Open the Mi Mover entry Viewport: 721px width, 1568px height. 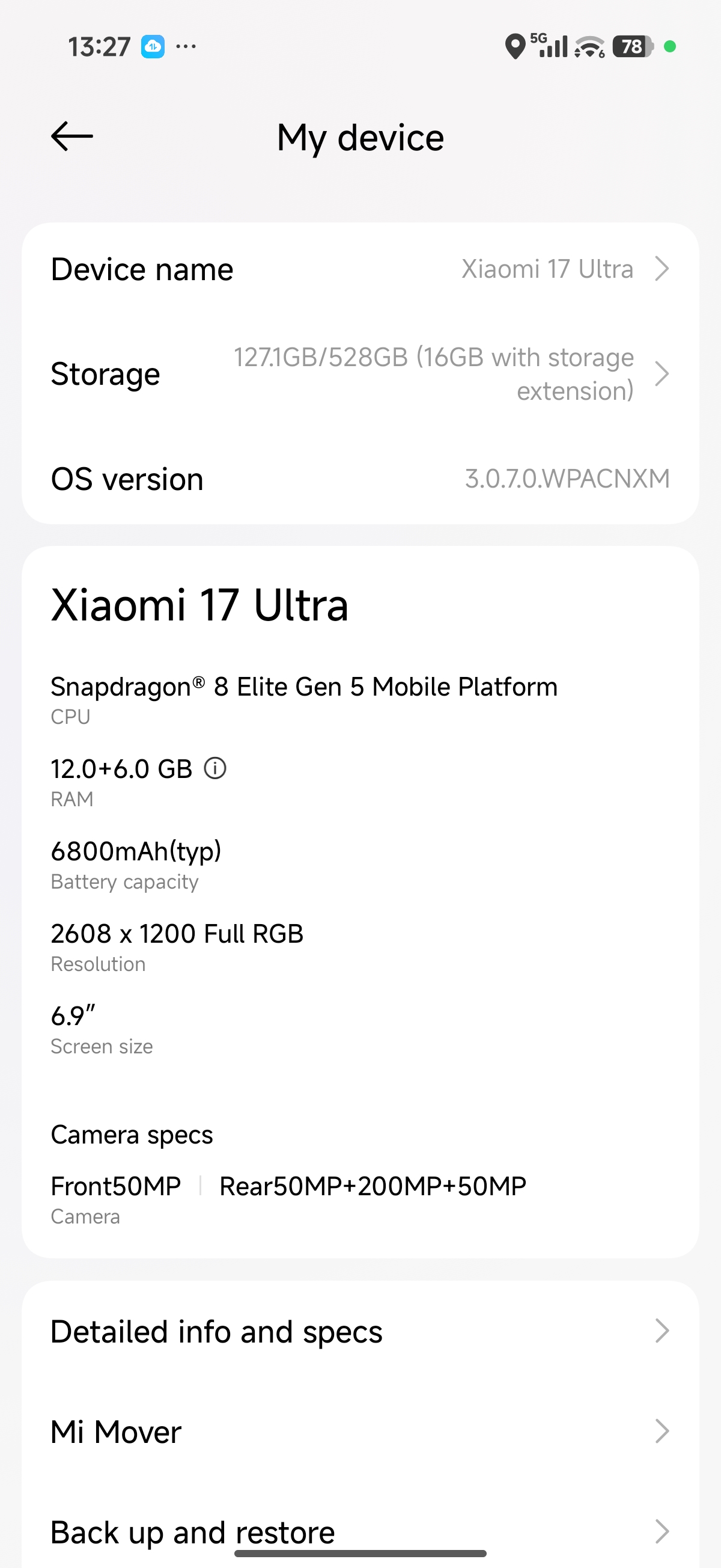(116, 1431)
